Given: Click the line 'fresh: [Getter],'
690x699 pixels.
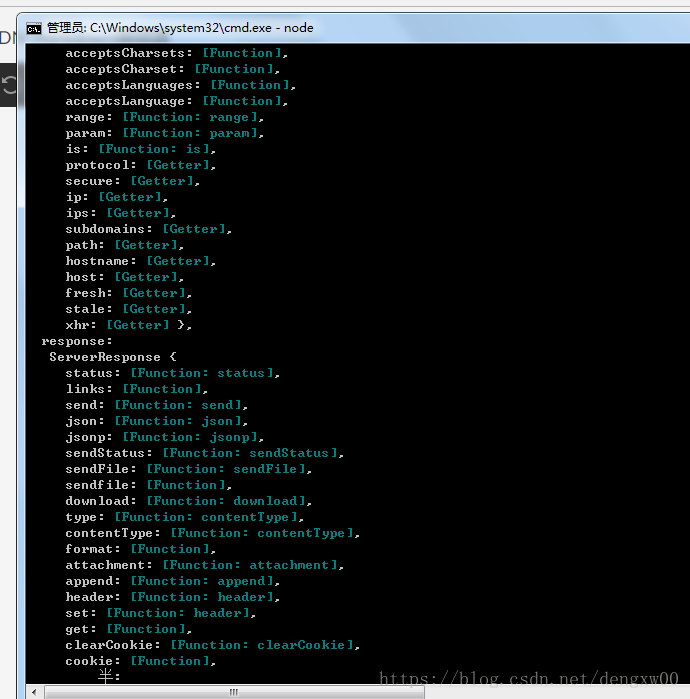Looking at the screenshot, I should pos(128,293).
